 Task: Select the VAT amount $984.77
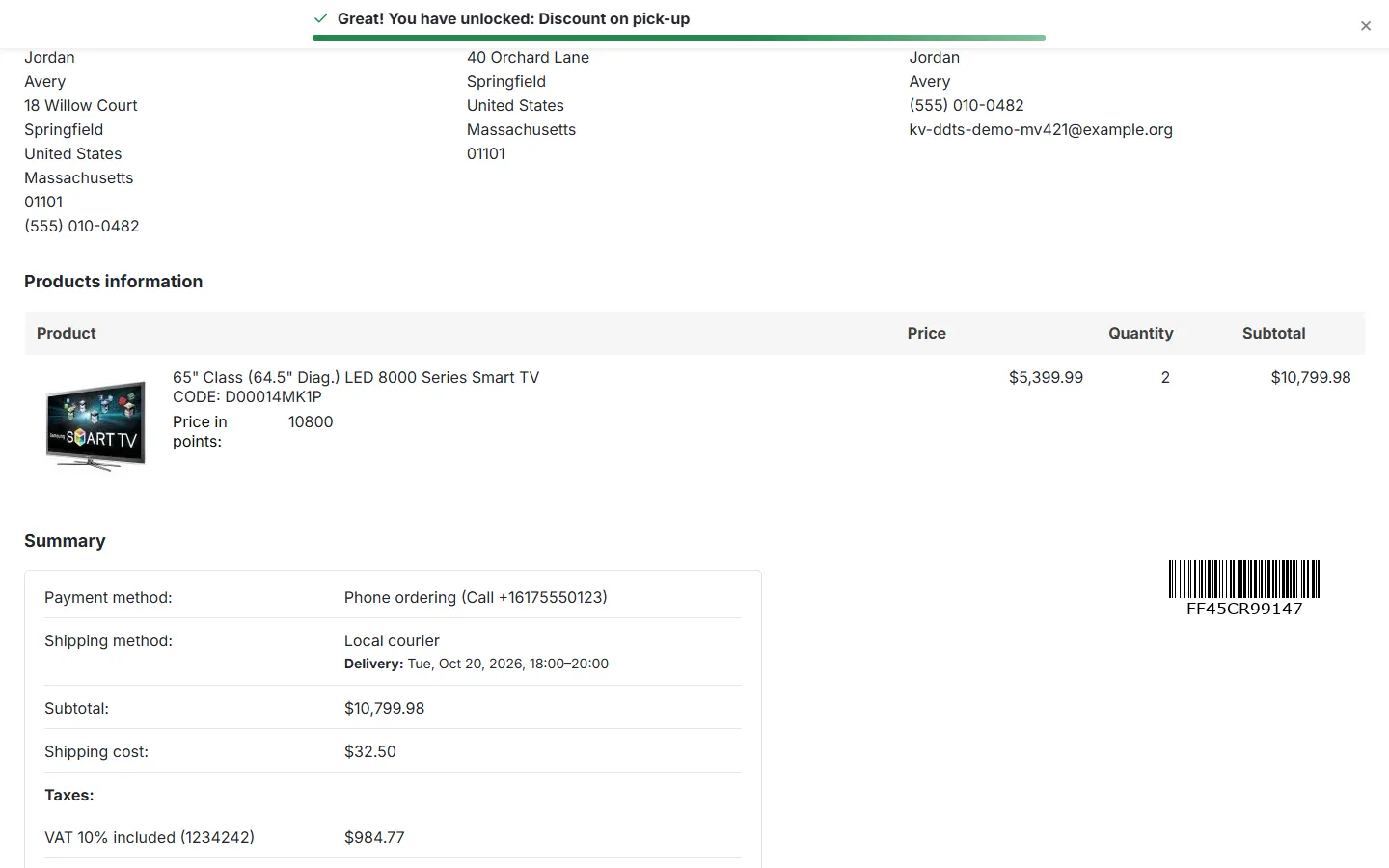point(374,837)
